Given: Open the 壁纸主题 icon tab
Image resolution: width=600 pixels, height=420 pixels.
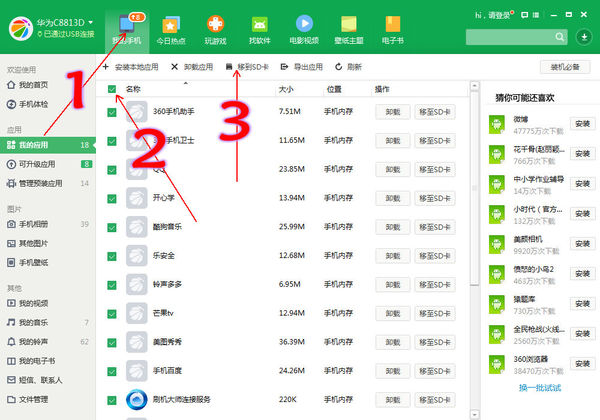Looking at the screenshot, I should (x=349, y=24).
